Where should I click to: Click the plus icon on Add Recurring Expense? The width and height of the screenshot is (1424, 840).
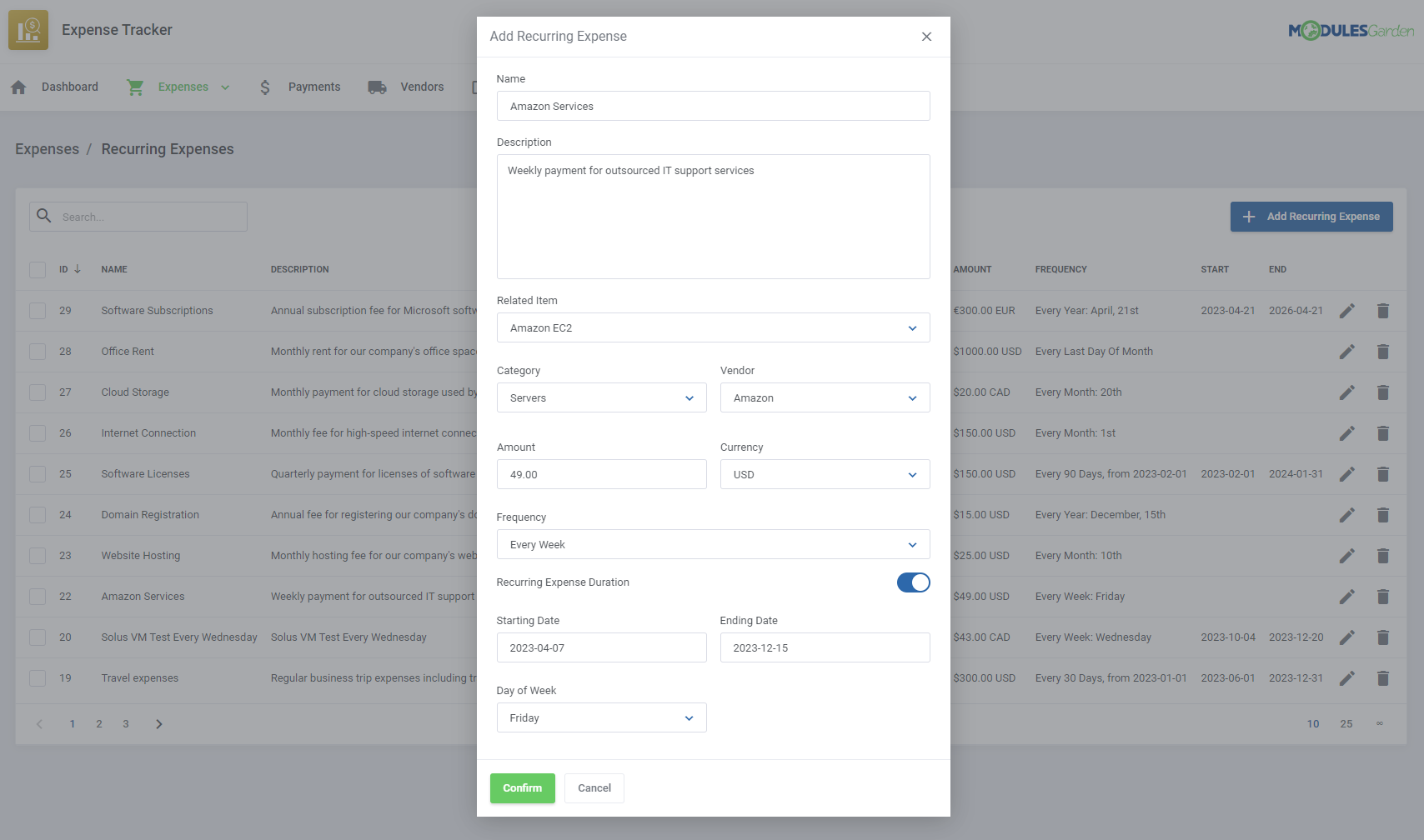click(1248, 216)
